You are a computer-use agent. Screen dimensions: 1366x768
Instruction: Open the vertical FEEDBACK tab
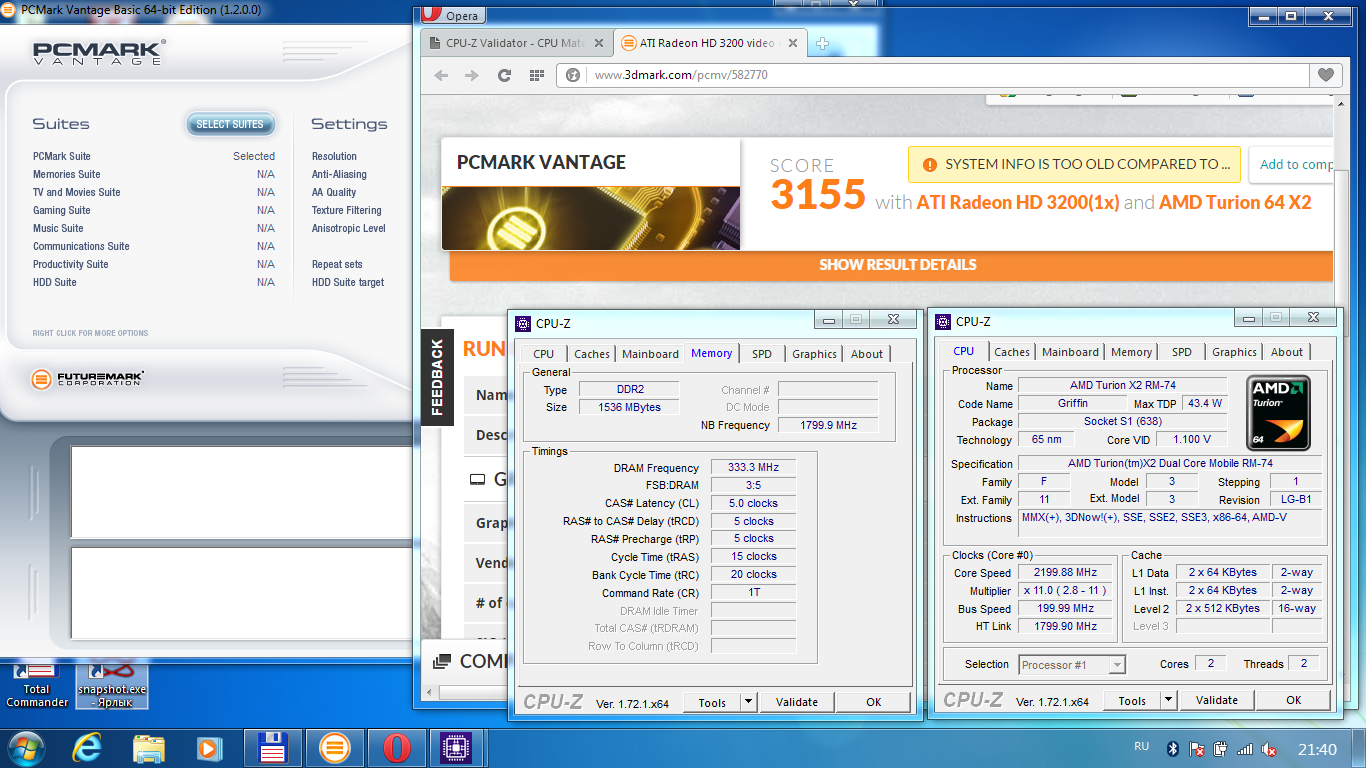(437, 377)
